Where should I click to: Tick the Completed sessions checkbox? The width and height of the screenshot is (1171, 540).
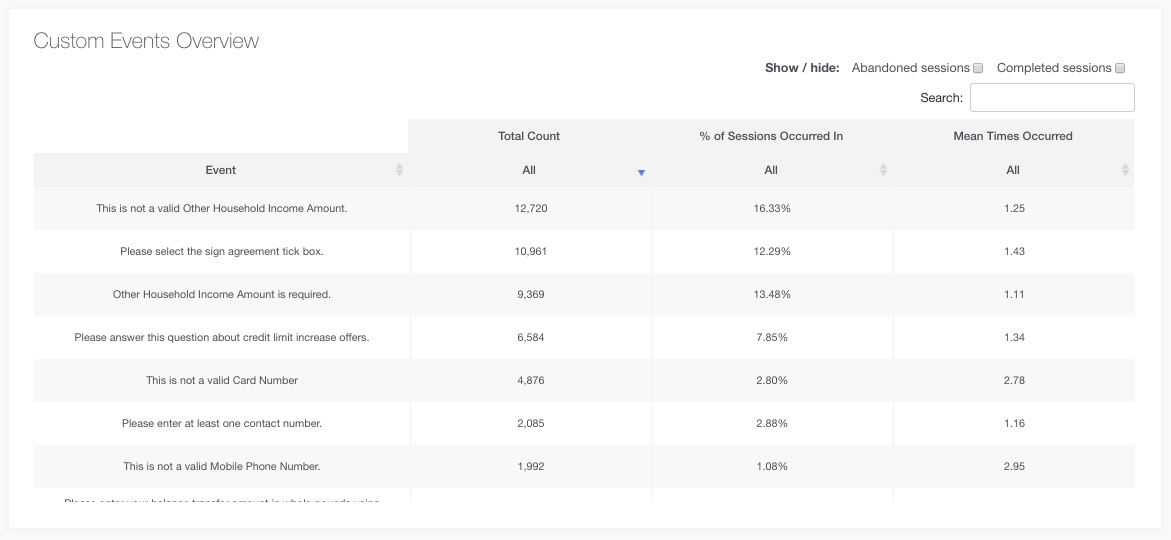1120,68
